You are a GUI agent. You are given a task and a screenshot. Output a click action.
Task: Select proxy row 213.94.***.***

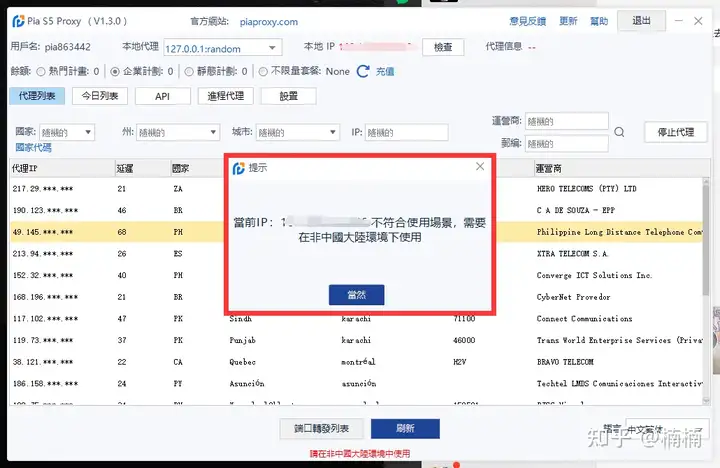(x=356, y=254)
